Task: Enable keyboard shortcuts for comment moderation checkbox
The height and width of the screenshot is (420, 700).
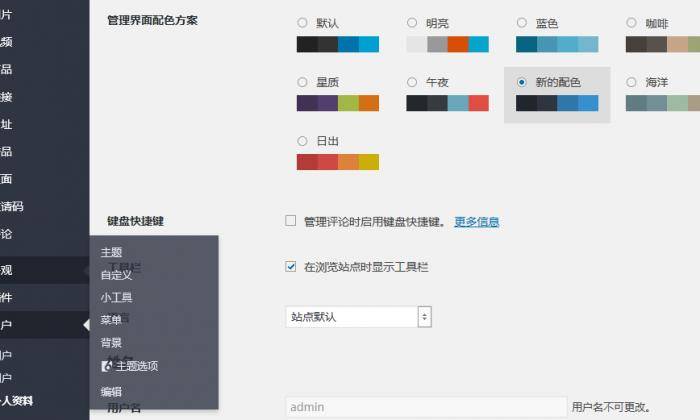Action: pyautogui.click(x=291, y=221)
